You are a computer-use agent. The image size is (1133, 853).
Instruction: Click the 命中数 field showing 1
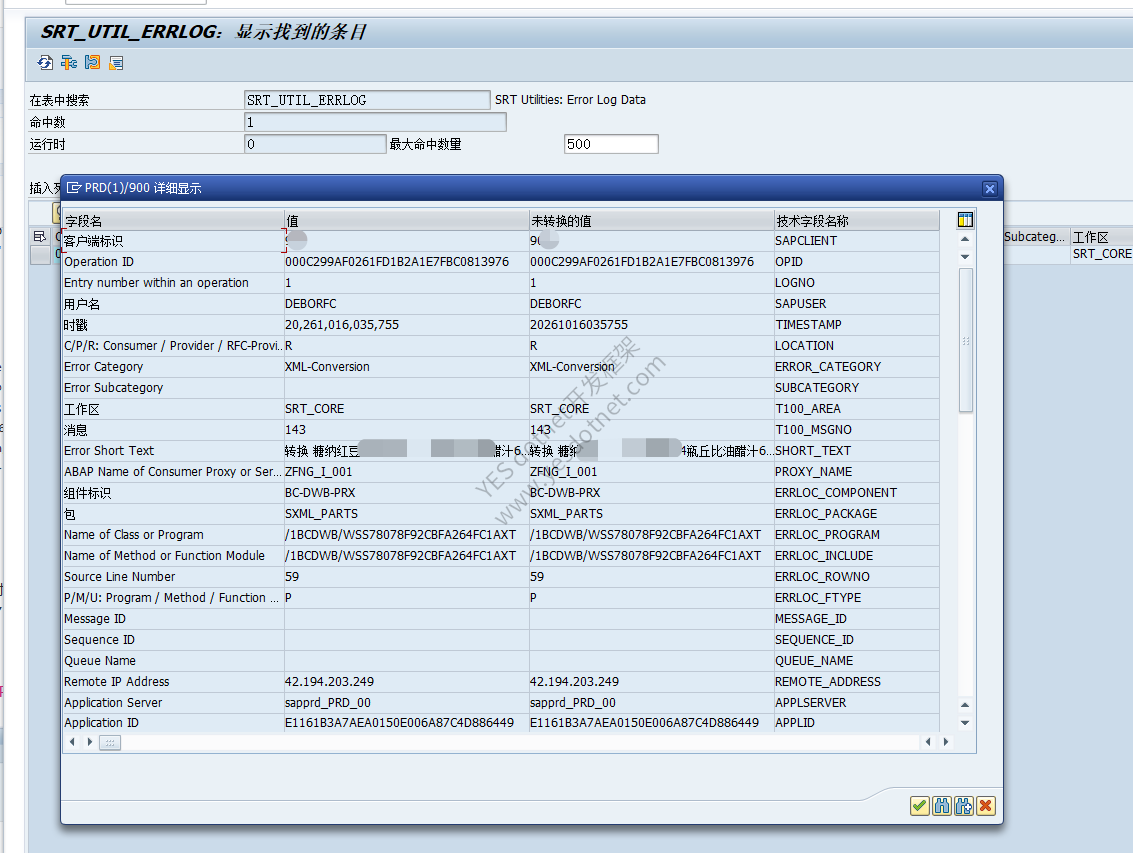click(x=376, y=122)
